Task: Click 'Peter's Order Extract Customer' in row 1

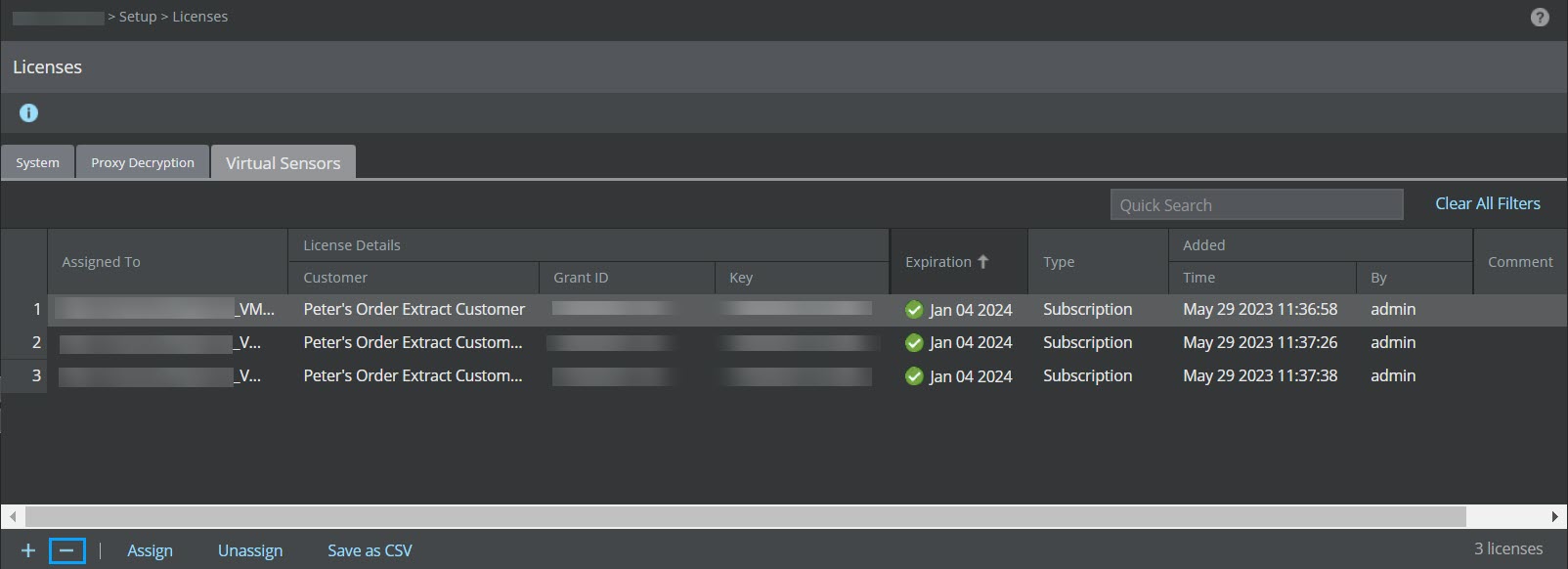Action: (x=414, y=309)
